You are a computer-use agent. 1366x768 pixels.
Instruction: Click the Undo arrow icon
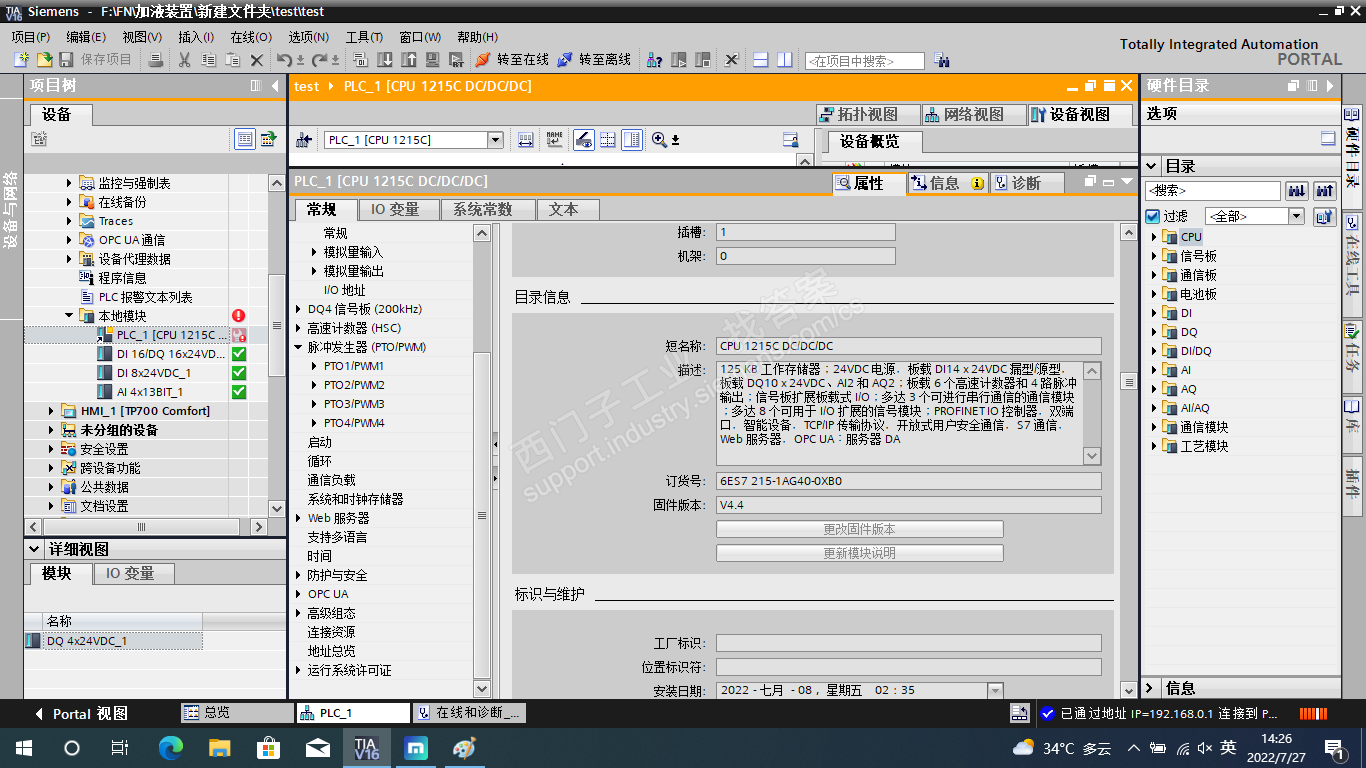pos(284,60)
